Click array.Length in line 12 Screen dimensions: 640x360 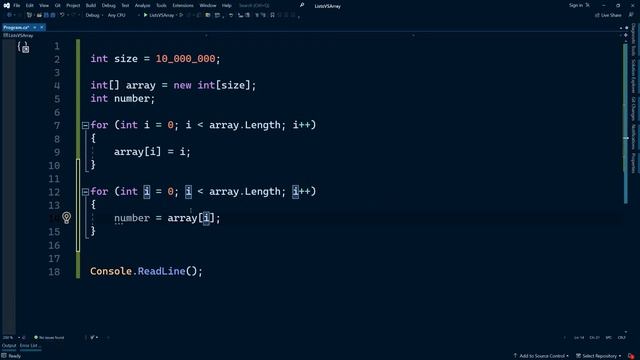click(x=245, y=191)
